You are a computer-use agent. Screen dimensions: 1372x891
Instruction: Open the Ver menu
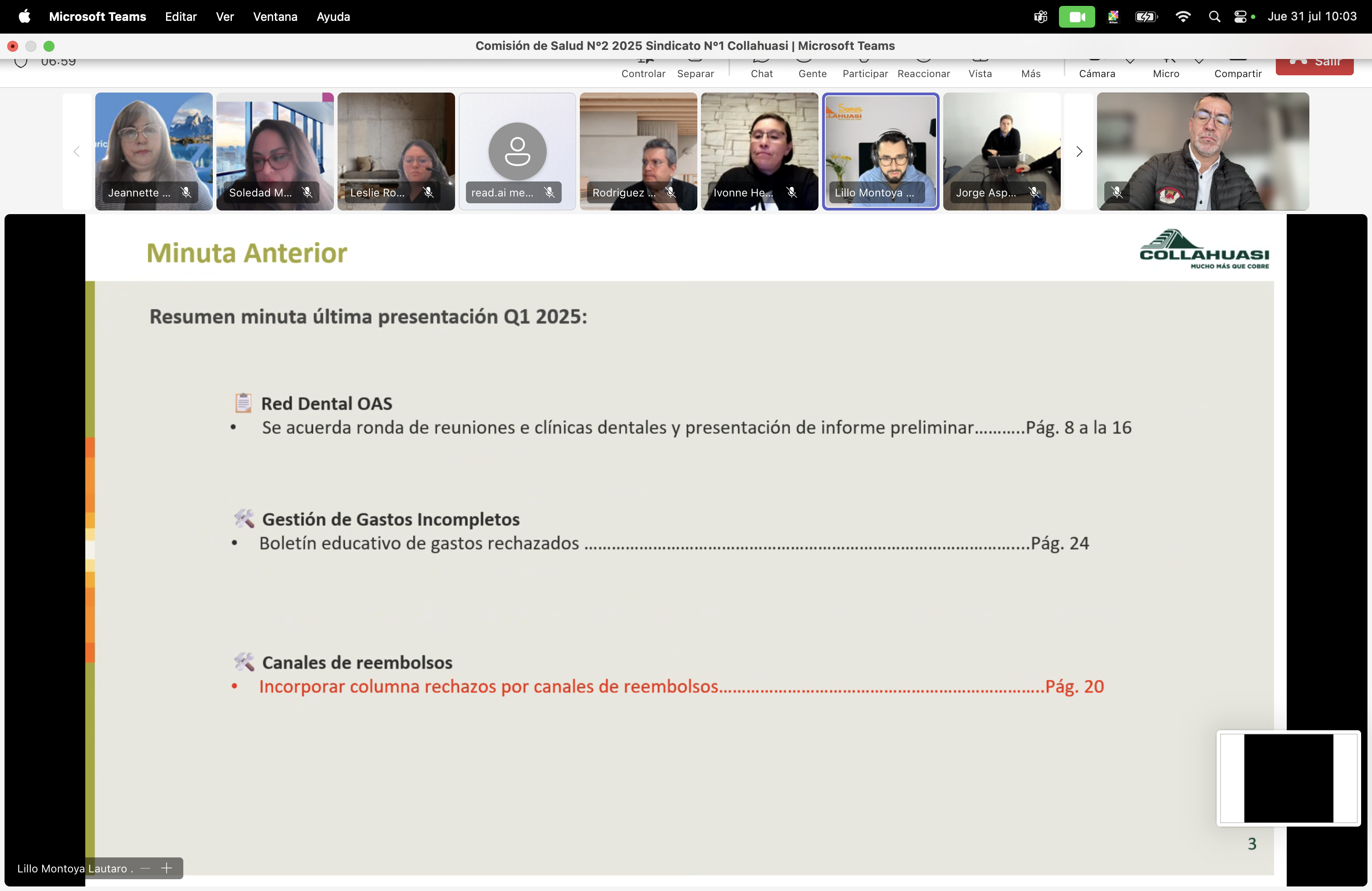(224, 16)
